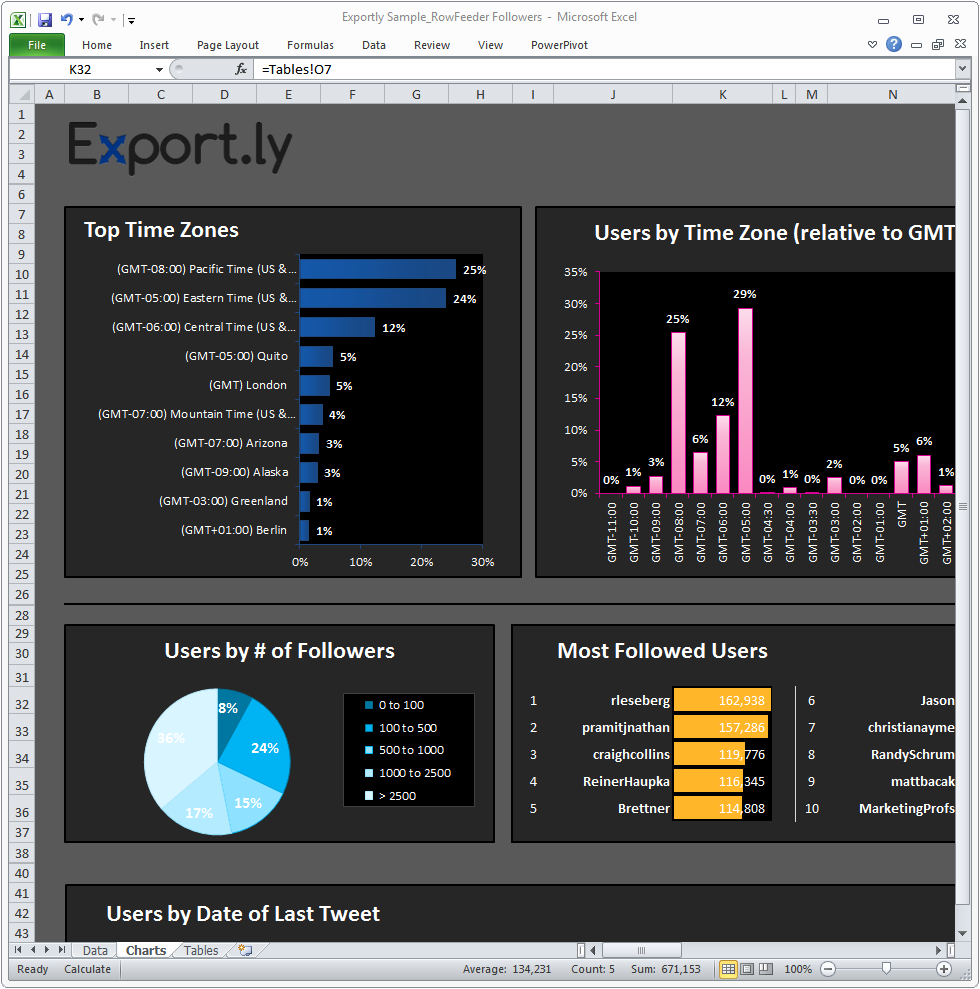Select column K header

point(723,95)
